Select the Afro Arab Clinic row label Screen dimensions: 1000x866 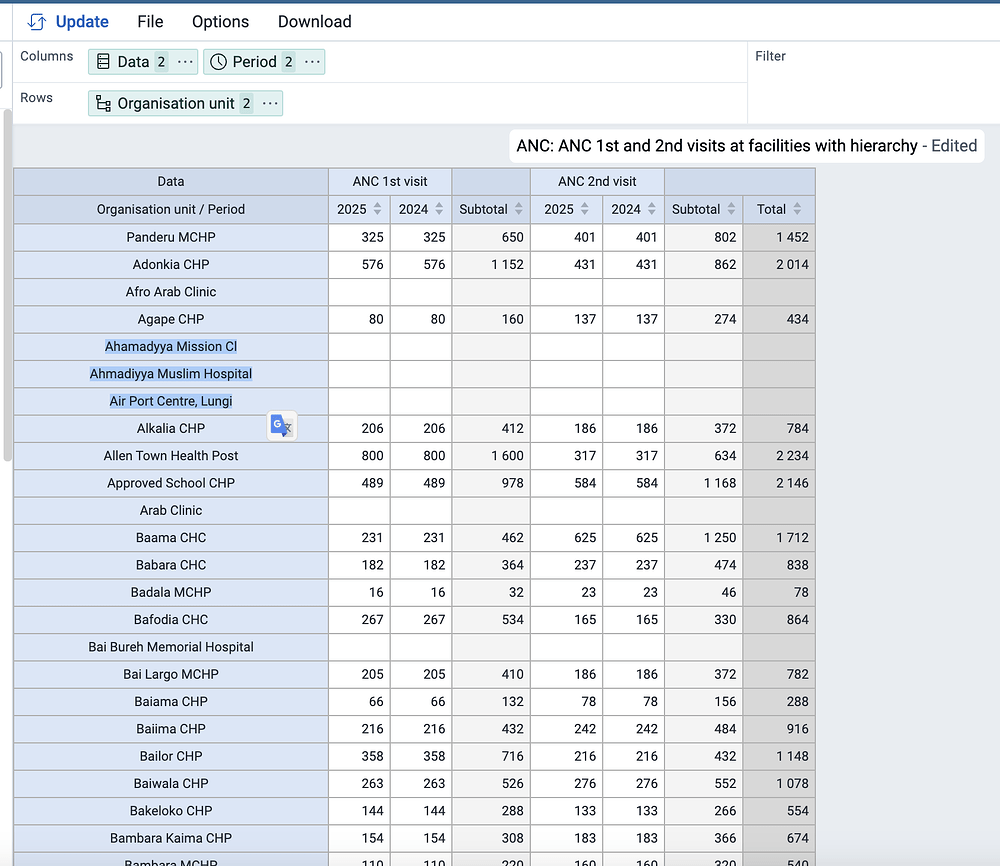click(171, 292)
